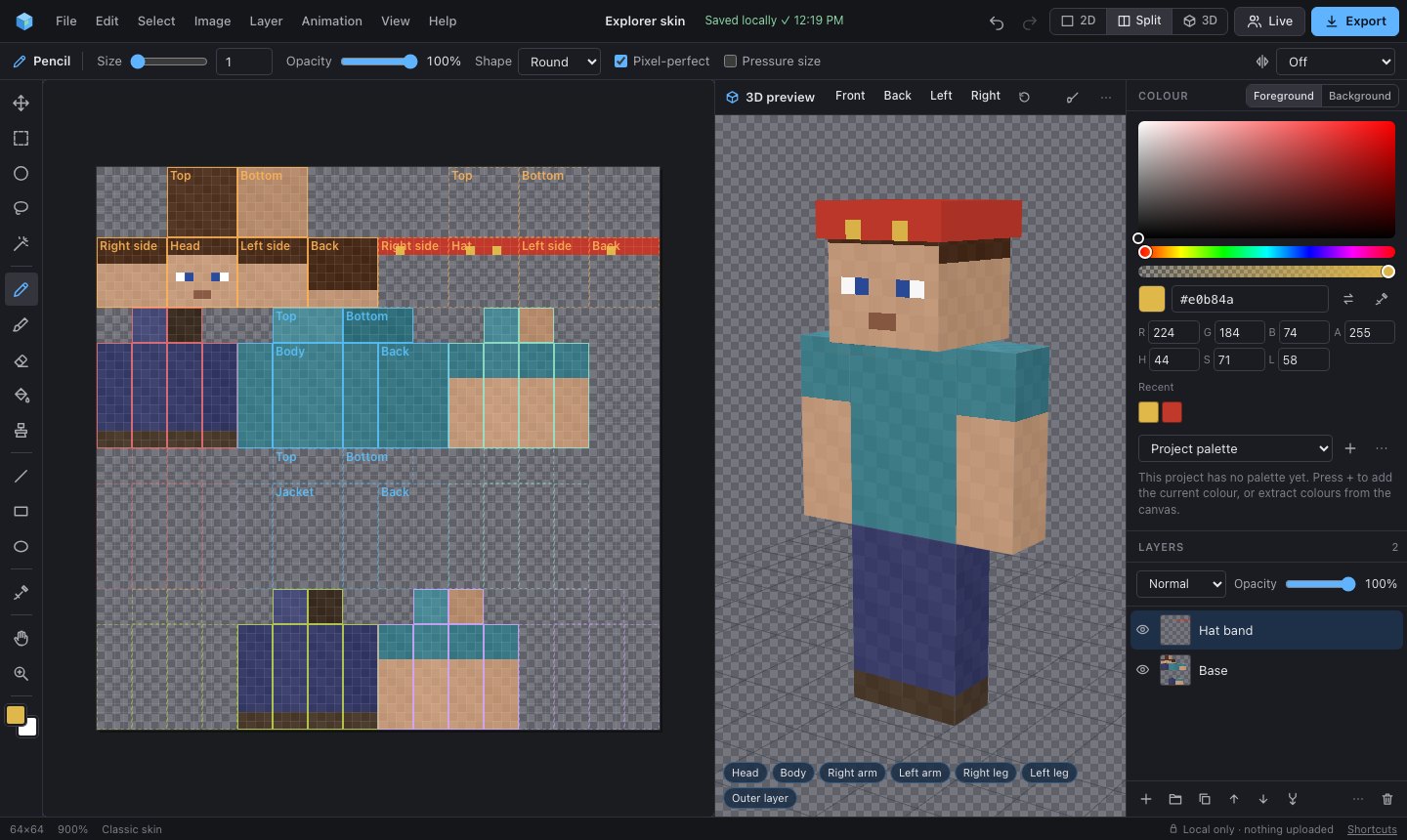1407x840 pixels.
Task: Toggle Body part visibility in preview
Action: click(x=792, y=773)
